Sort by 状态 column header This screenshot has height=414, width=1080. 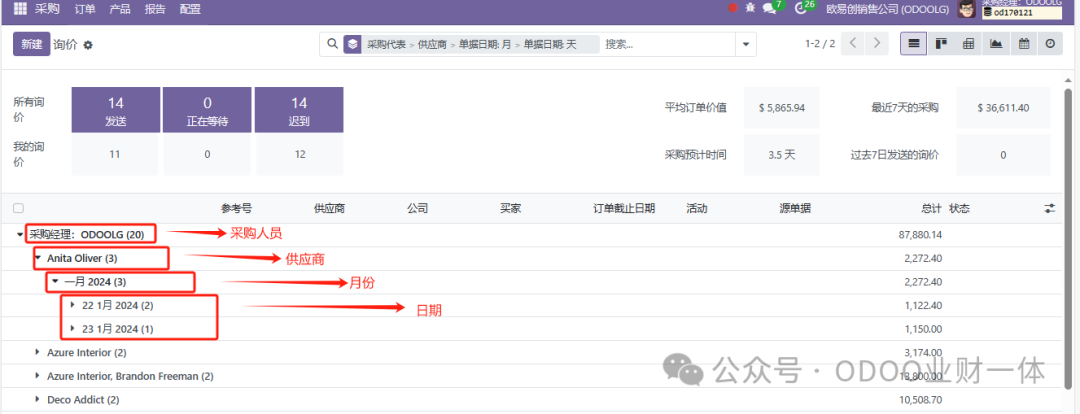pos(959,208)
